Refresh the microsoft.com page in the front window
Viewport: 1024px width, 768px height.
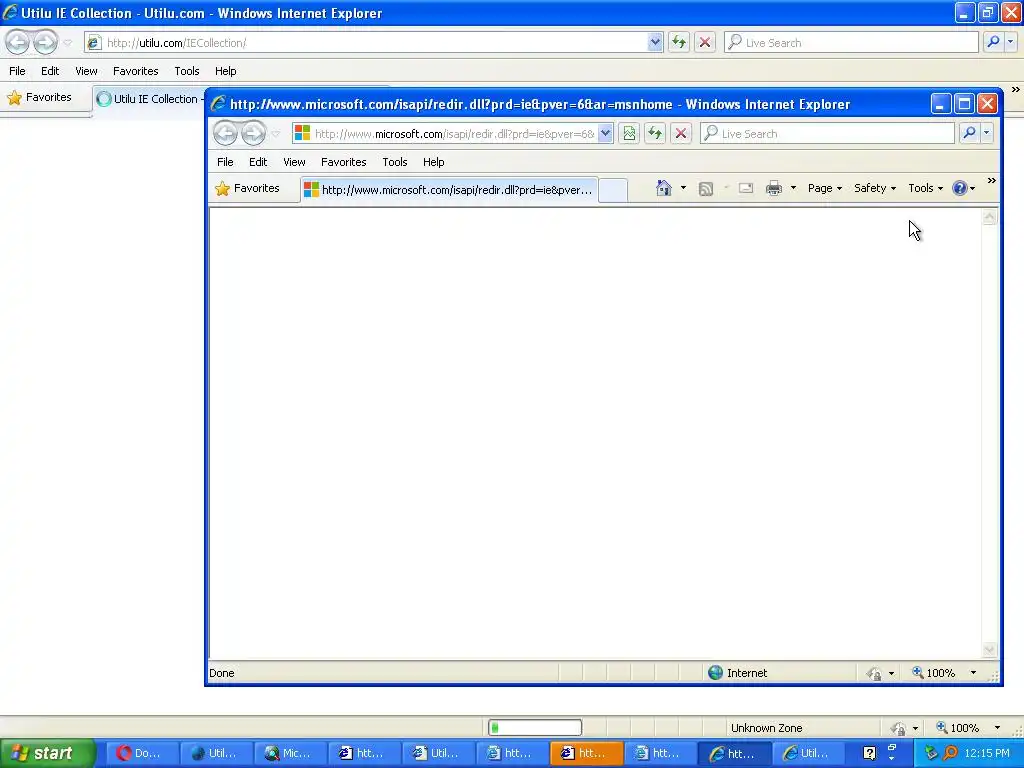coord(654,133)
